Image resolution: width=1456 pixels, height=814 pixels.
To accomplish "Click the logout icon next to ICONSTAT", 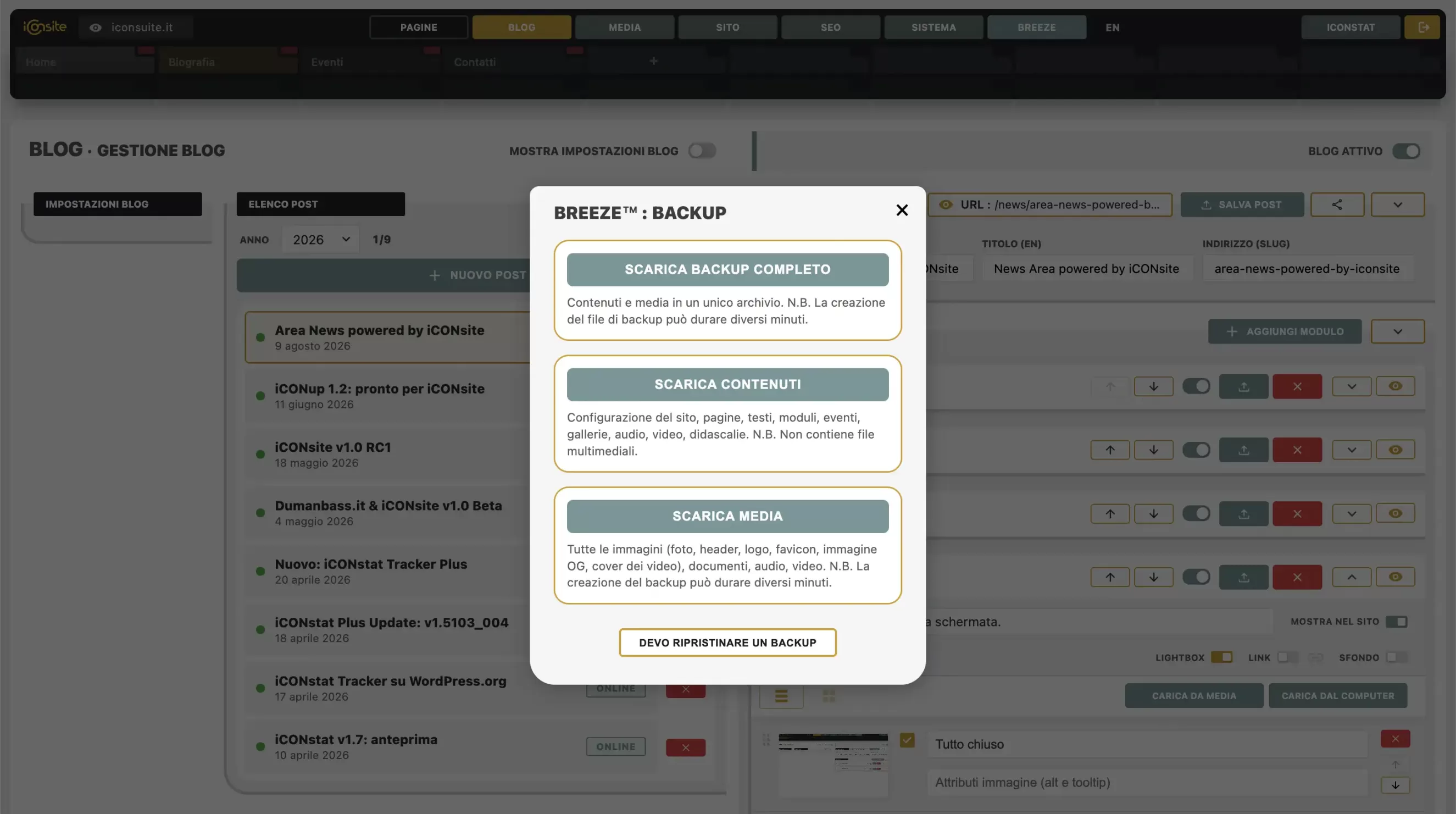I will [x=1422, y=27].
